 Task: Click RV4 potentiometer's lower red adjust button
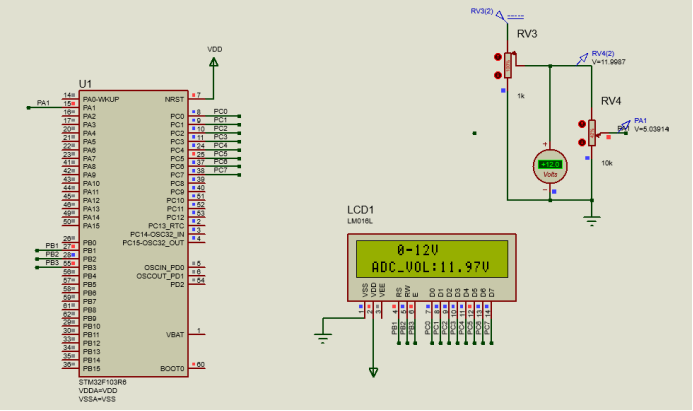coord(582,142)
